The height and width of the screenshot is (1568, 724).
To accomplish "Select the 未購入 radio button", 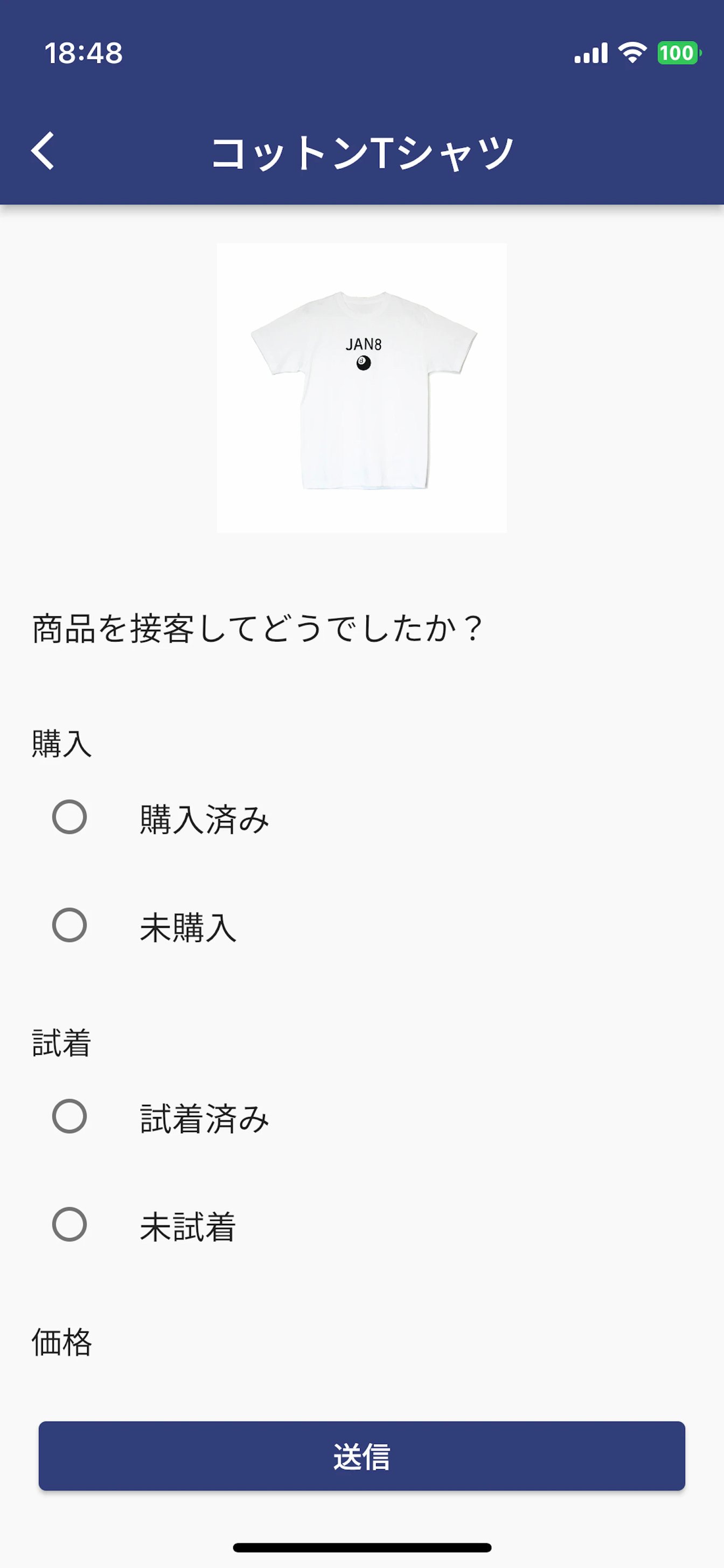I will tap(69, 925).
